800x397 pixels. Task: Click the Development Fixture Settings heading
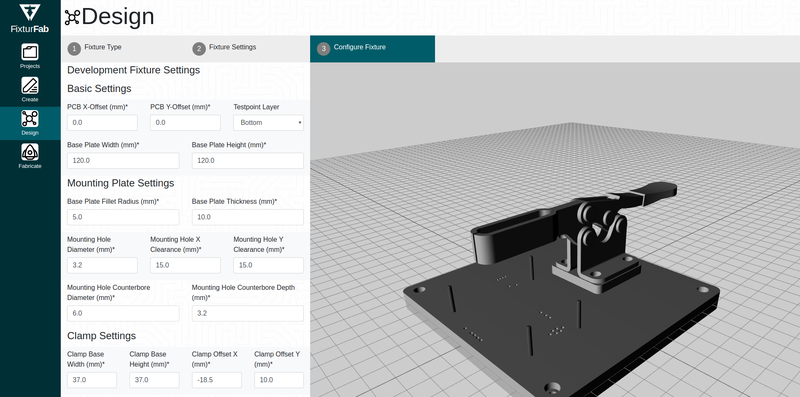click(134, 70)
